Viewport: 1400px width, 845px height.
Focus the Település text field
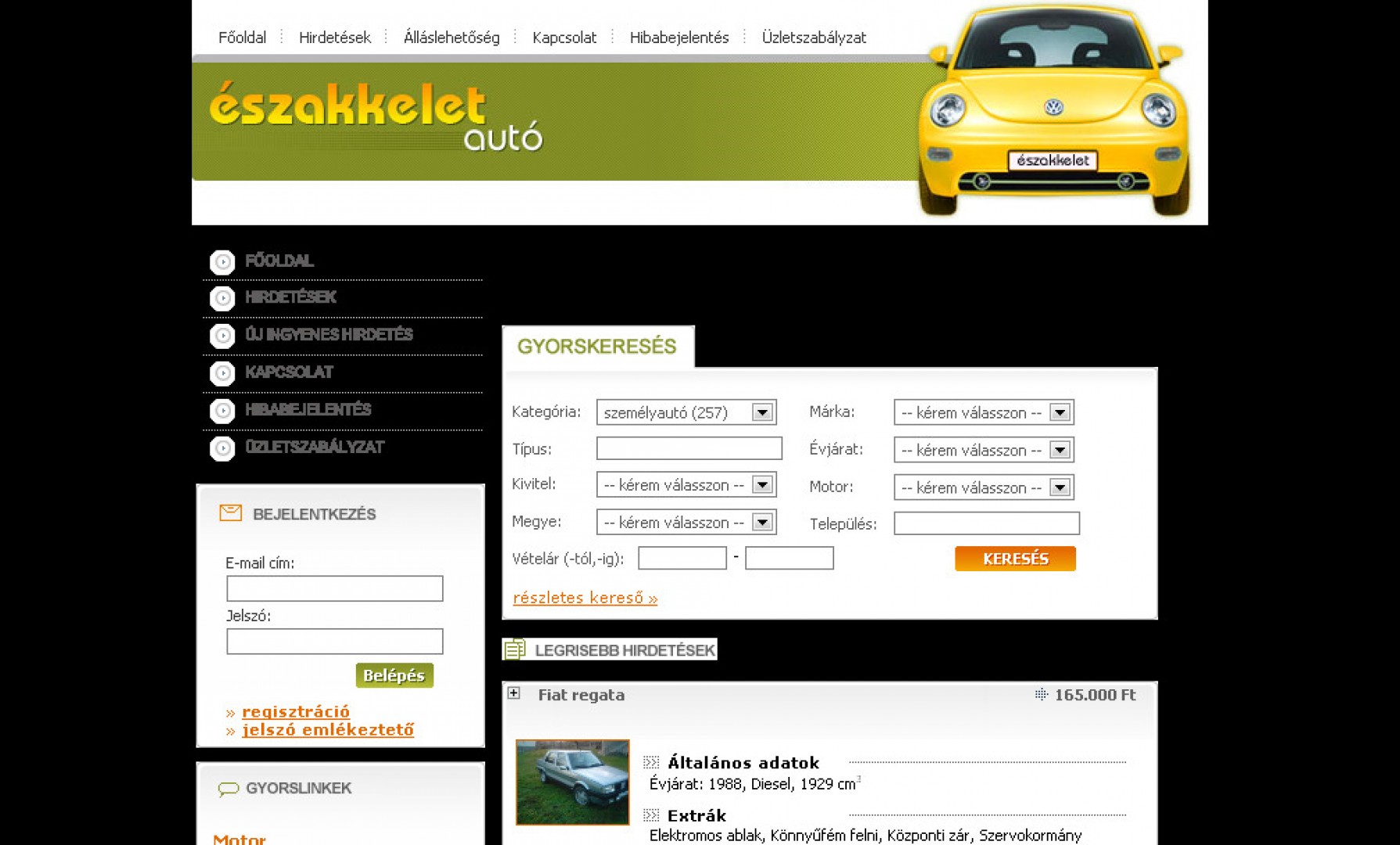987,523
